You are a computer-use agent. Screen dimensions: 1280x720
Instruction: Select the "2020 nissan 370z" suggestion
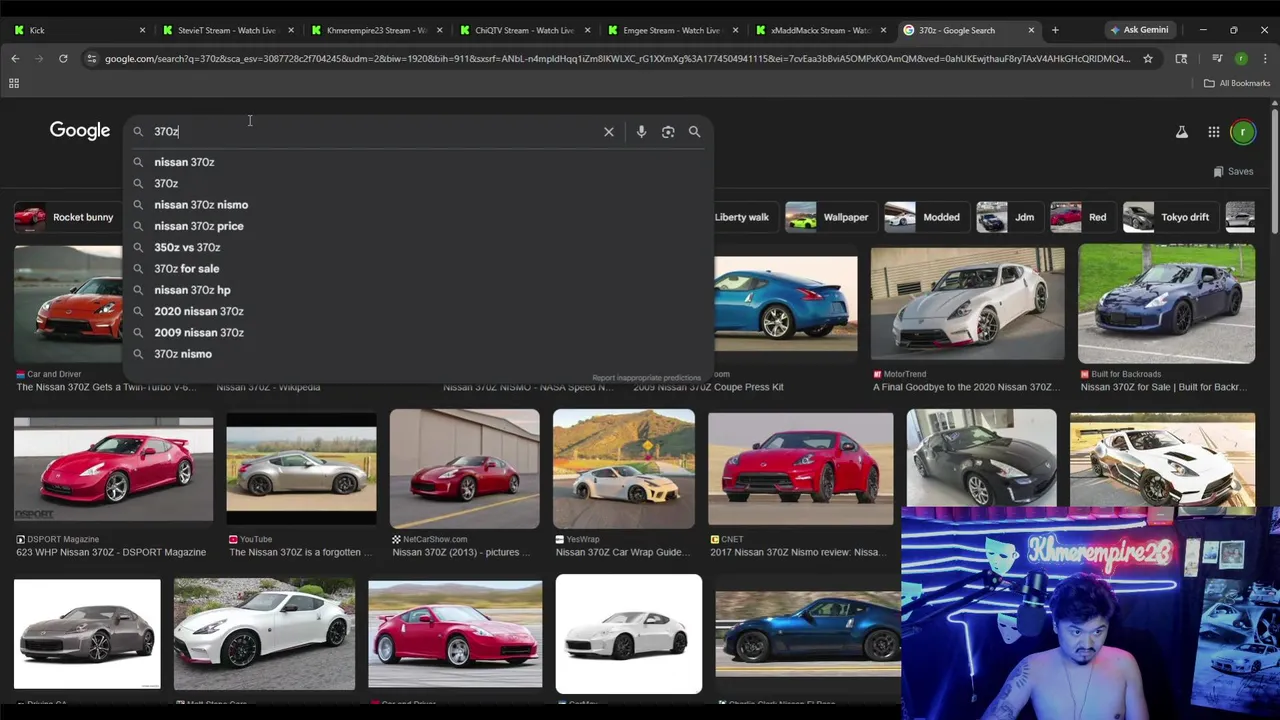pos(418,312)
